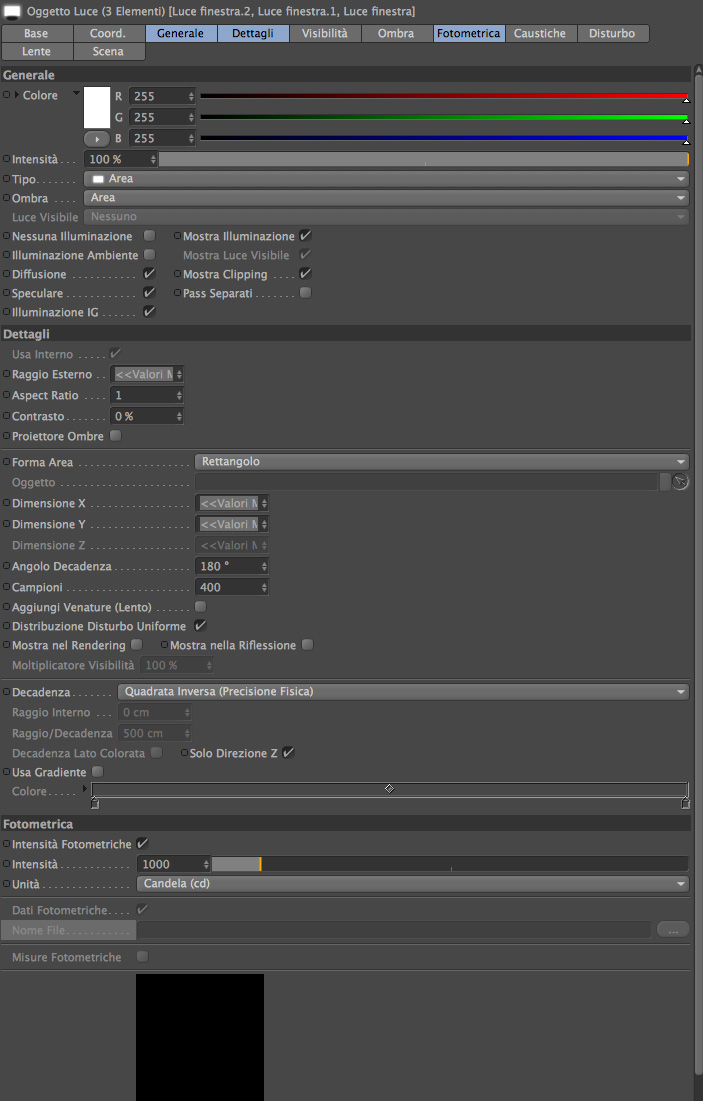This screenshot has height=1101, width=703.
Task: Click the right gradient color stop
Action: [685, 803]
